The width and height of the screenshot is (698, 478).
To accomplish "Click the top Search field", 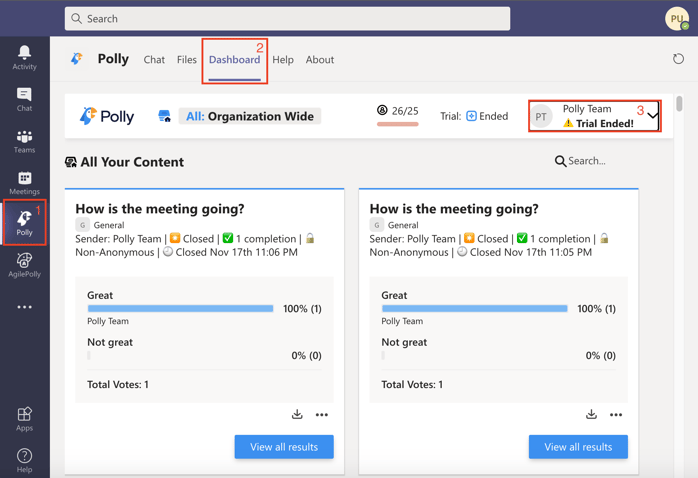I will pyautogui.click(x=288, y=19).
